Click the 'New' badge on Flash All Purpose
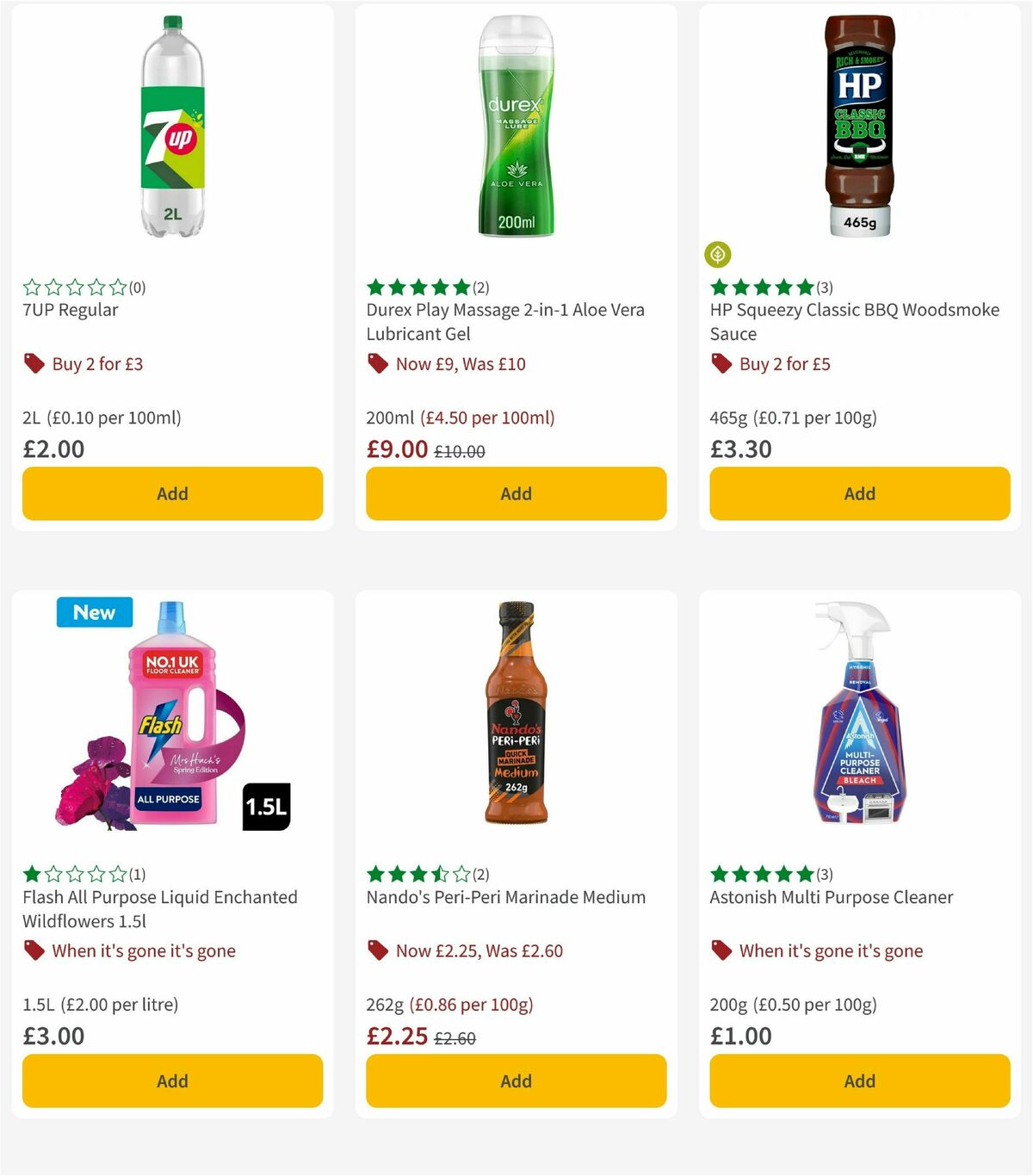The width and height of the screenshot is (1033, 1176). pyautogui.click(x=94, y=612)
